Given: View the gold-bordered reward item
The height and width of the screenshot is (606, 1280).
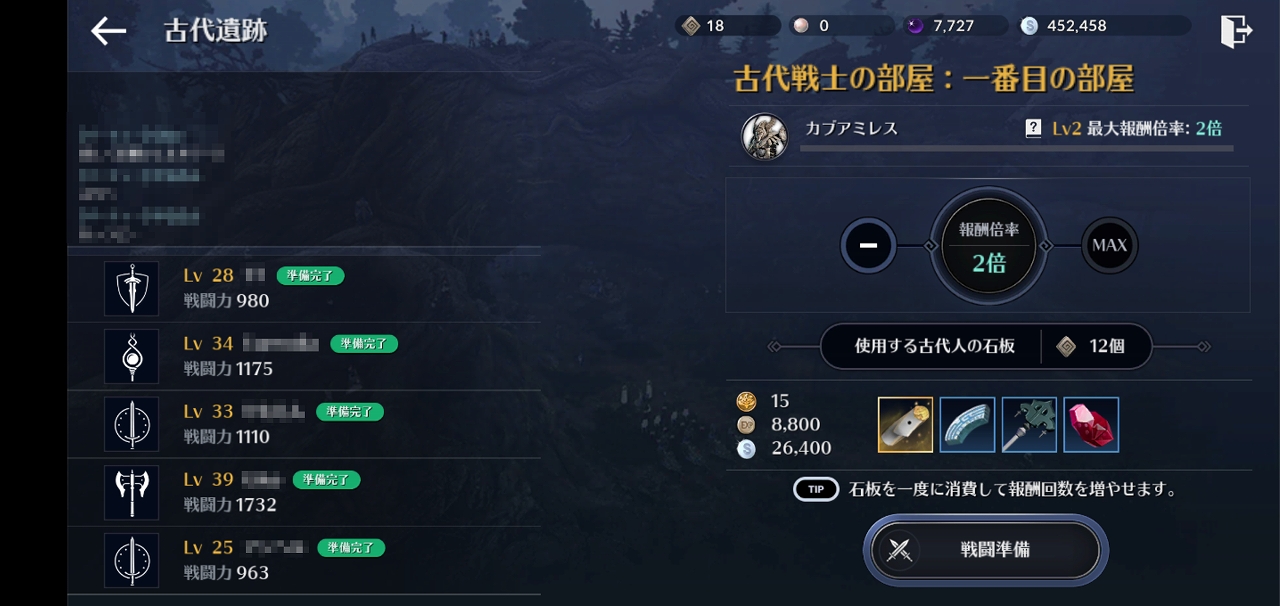Looking at the screenshot, I should pyautogui.click(x=906, y=425).
